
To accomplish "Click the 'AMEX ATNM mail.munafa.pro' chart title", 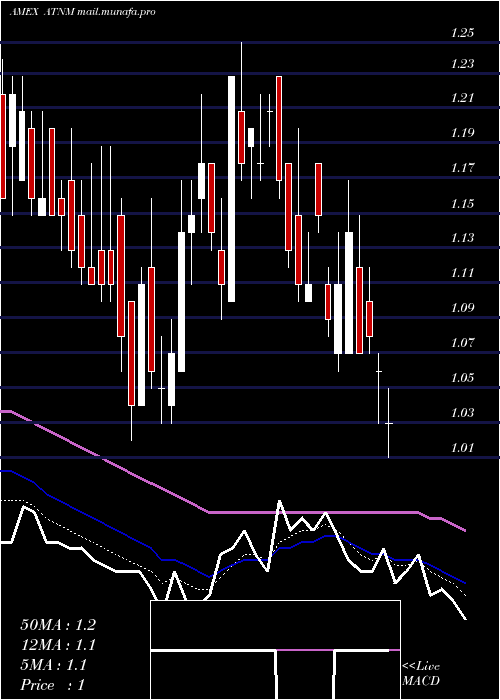I will [x=83, y=12].
